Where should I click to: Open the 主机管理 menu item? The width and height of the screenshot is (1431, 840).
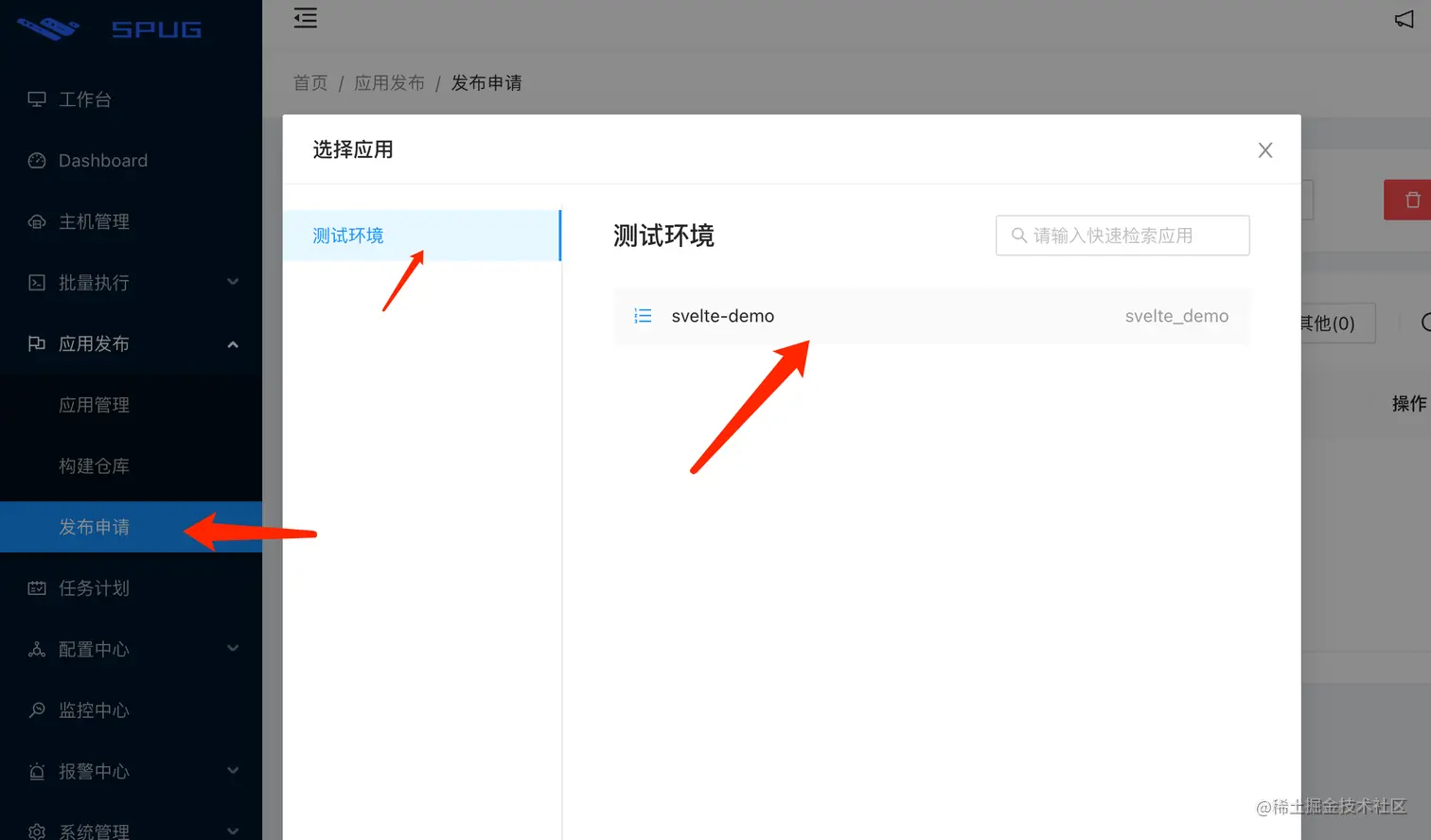(131, 221)
